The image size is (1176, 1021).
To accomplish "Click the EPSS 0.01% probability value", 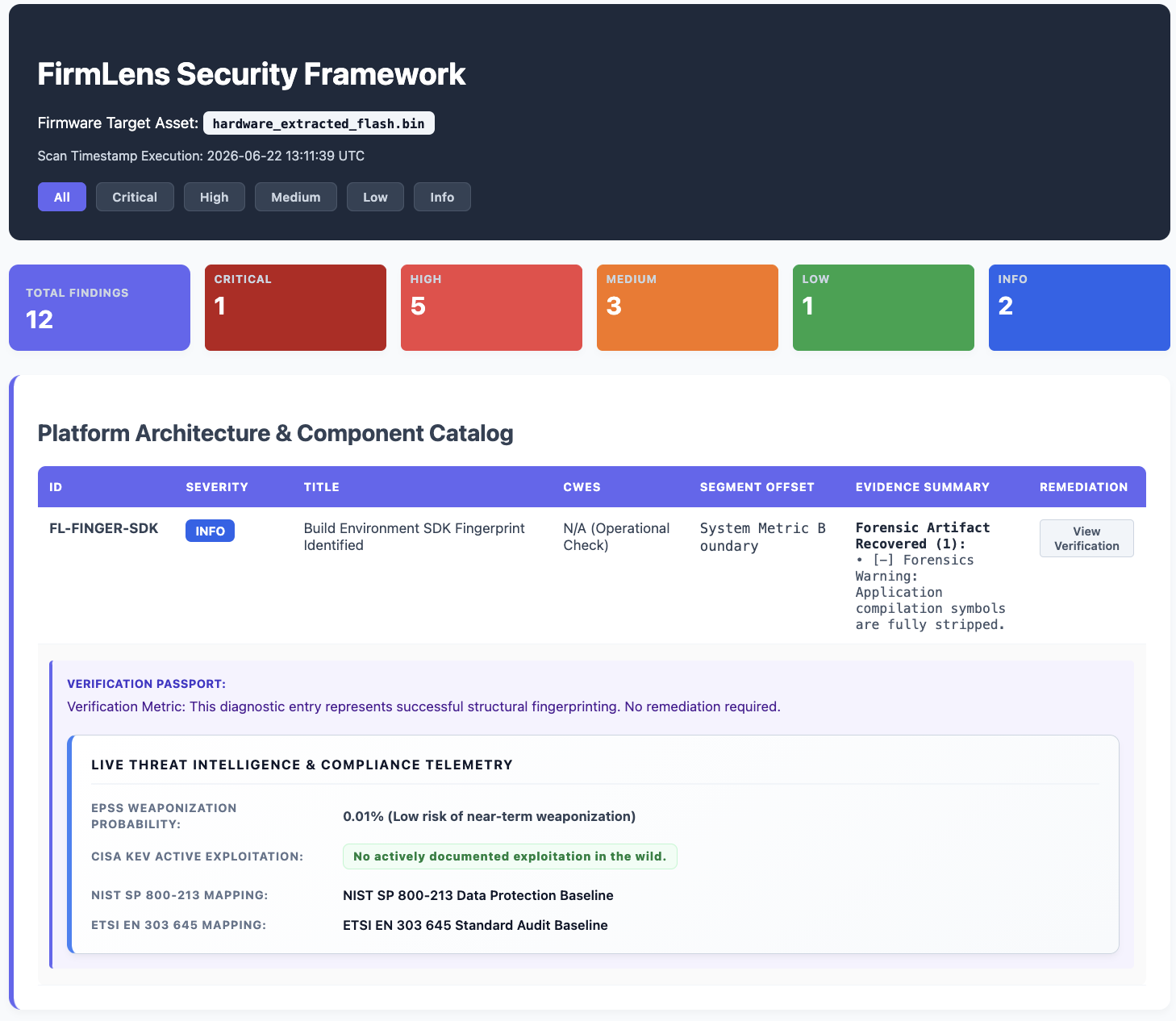I will point(489,816).
